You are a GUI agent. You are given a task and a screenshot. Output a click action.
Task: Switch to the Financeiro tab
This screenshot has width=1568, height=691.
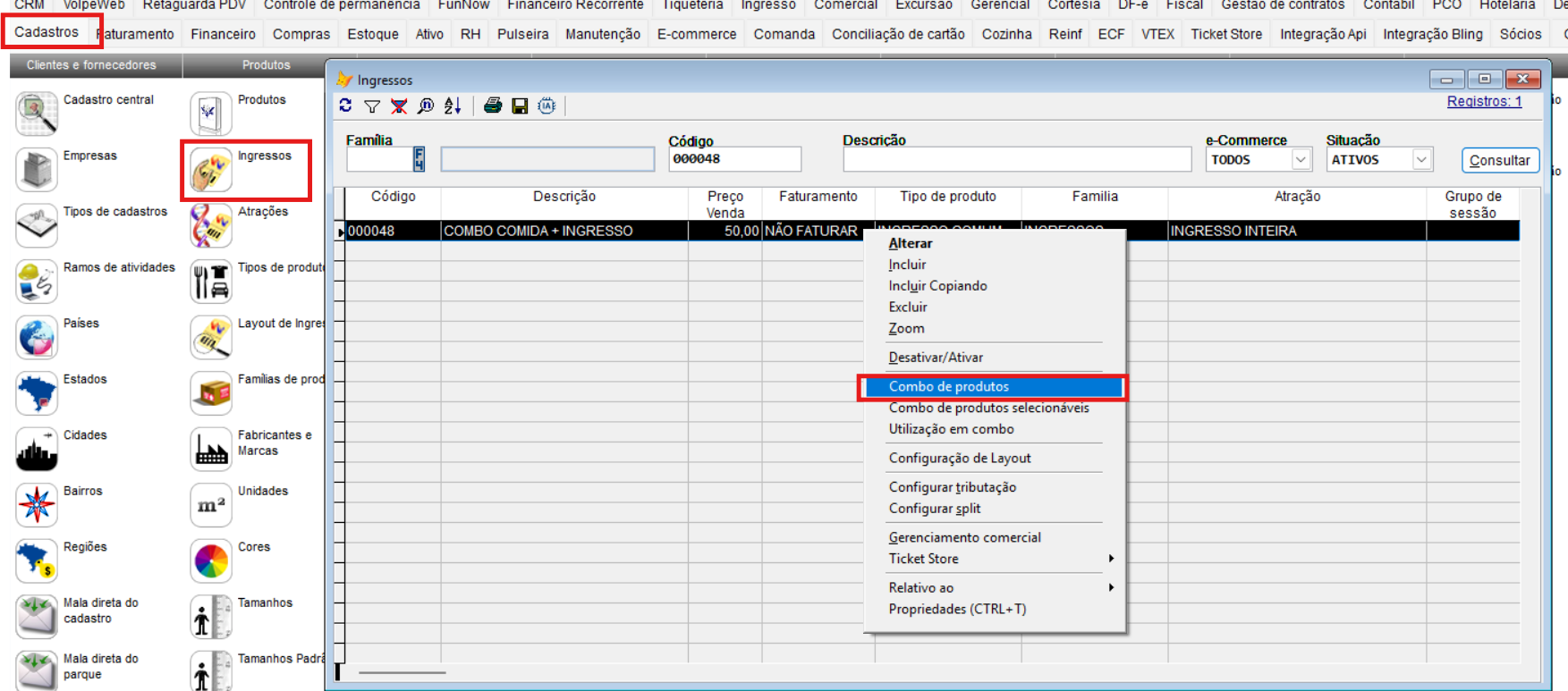pos(223,34)
